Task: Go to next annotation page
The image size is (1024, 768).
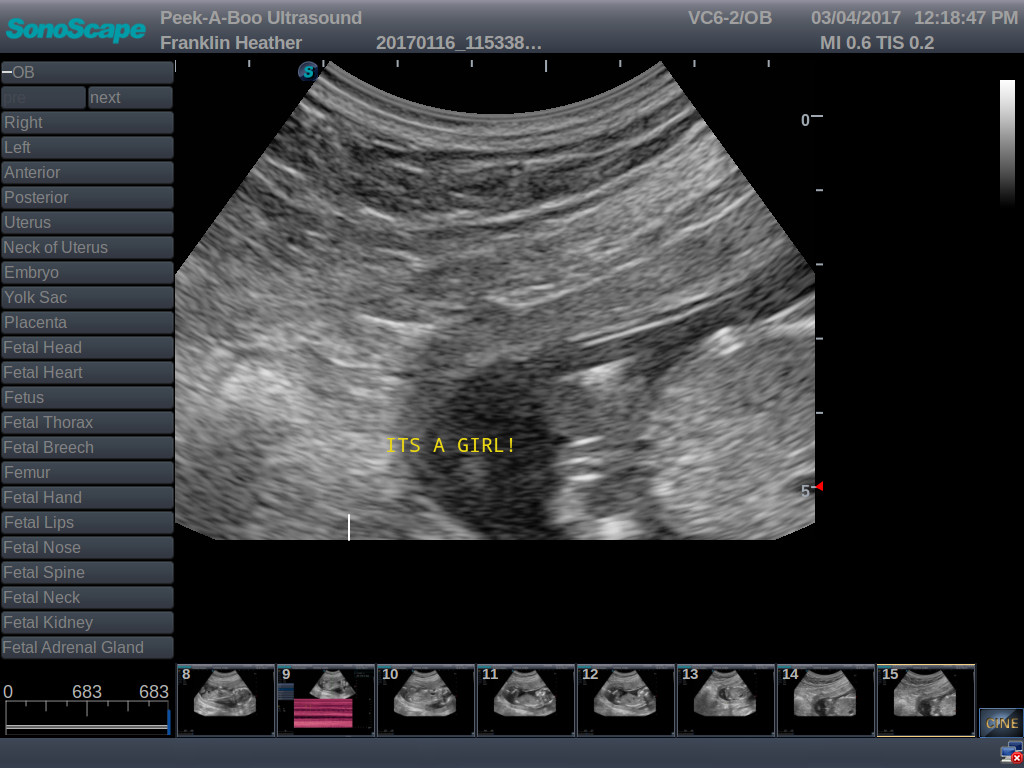Action: tap(130, 98)
